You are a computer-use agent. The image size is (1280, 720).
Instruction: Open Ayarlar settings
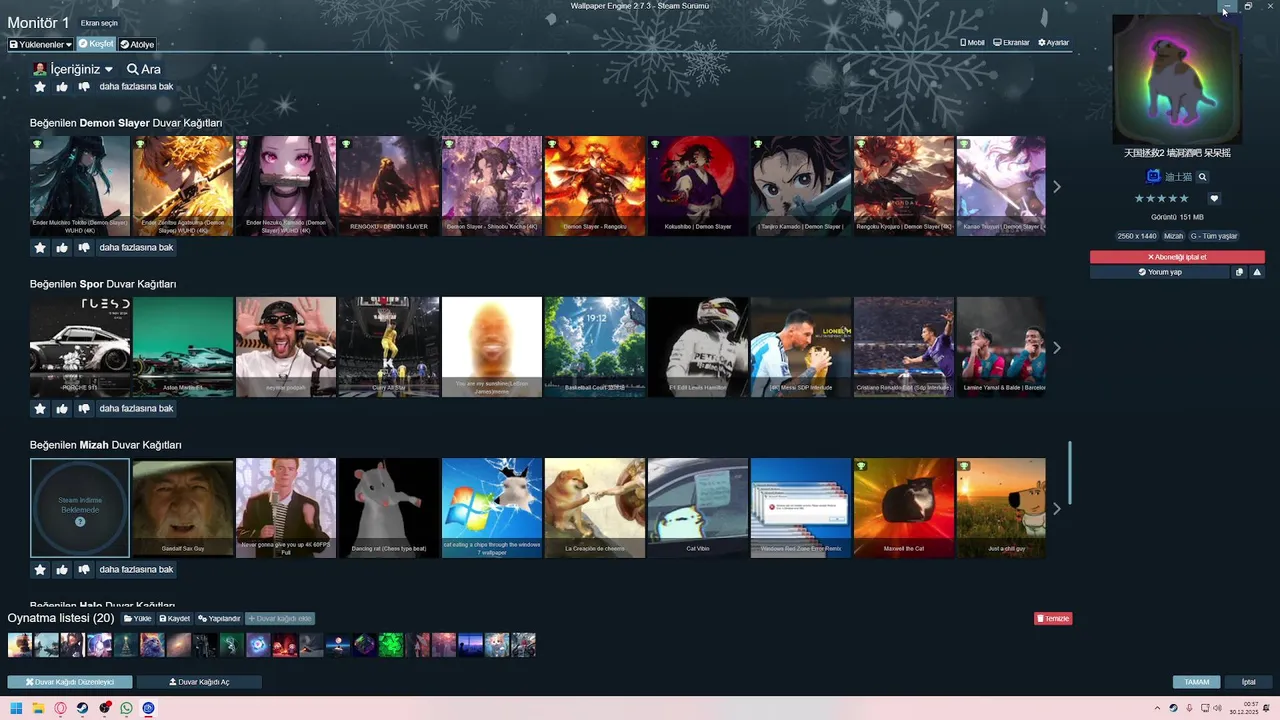pos(1054,43)
